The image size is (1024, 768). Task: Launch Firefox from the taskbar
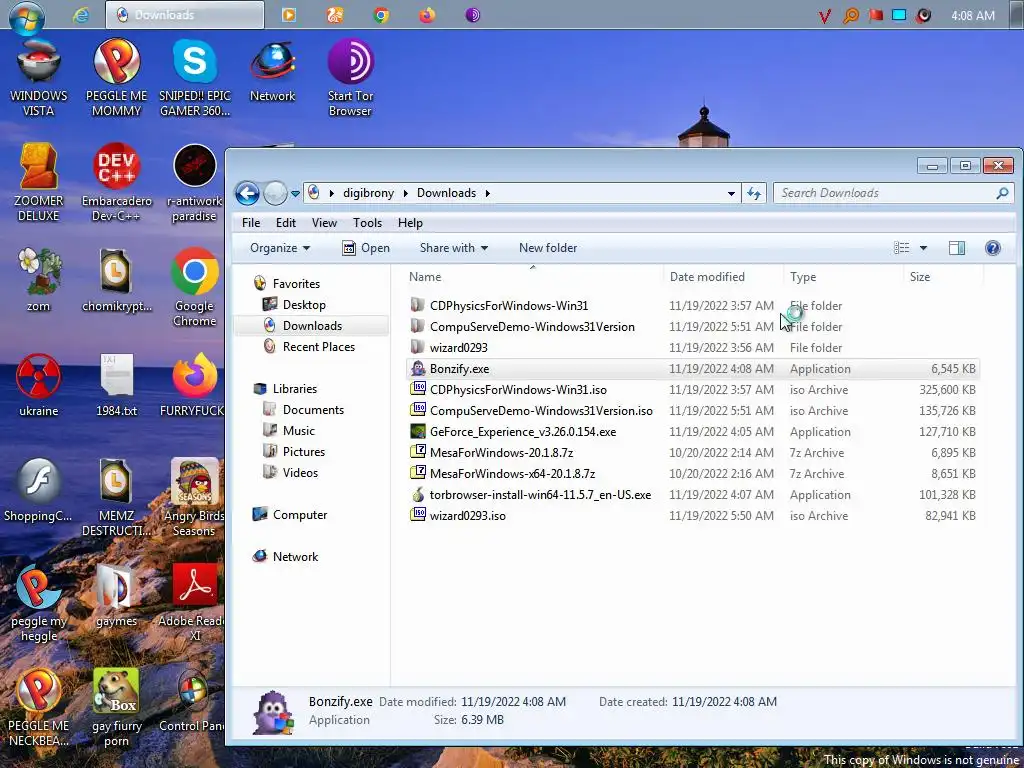point(427,15)
